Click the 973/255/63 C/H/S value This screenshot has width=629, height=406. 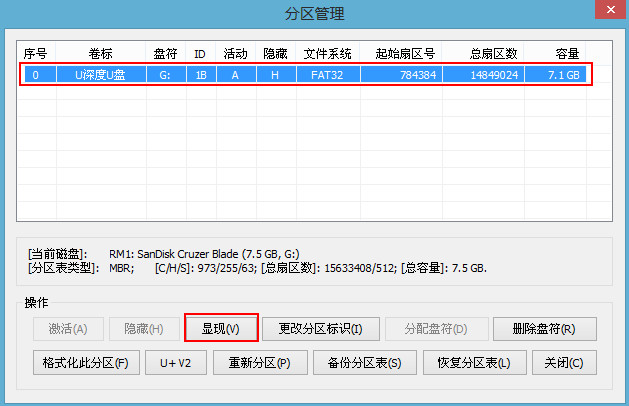tap(227, 268)
